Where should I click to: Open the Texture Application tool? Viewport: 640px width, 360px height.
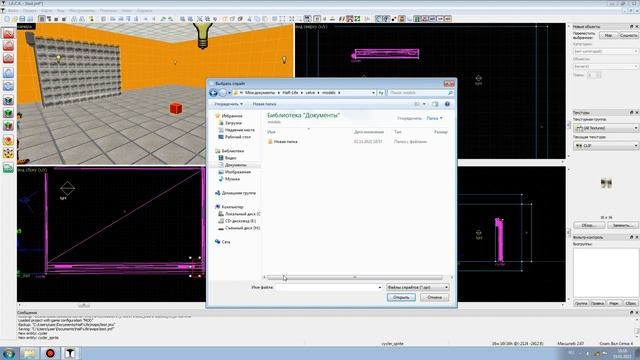click(8, 100)
